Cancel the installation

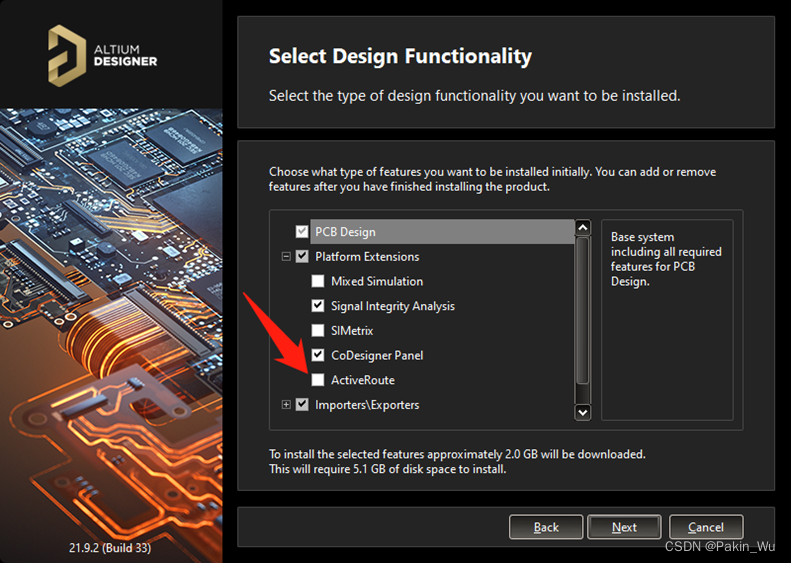point(705,527)
